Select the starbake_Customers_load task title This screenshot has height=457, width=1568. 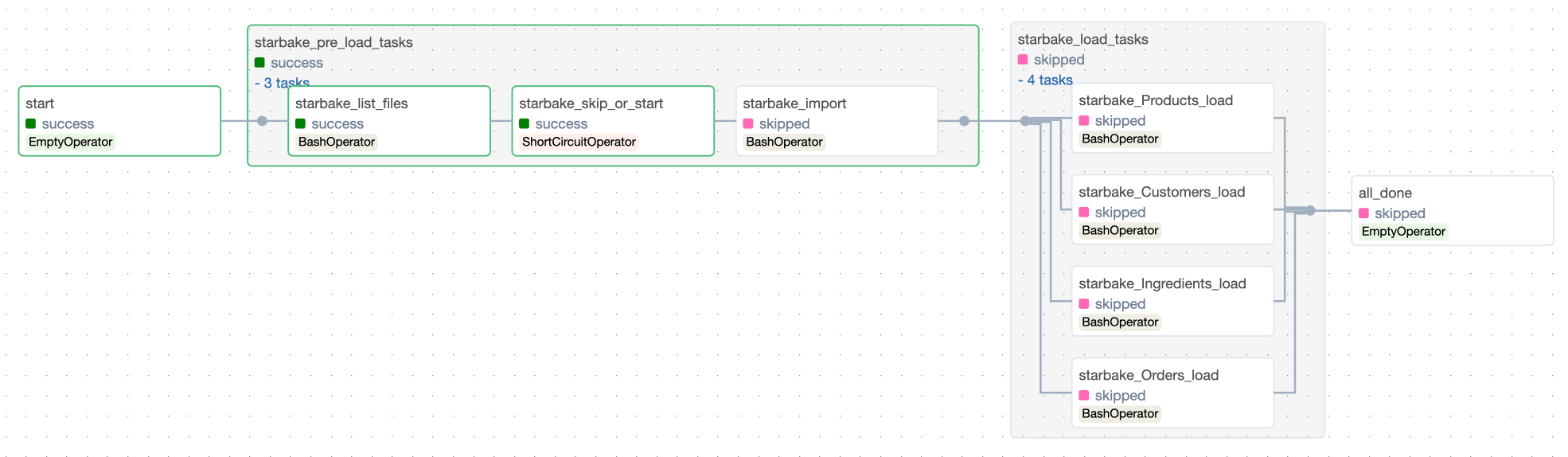point(1161,192)
